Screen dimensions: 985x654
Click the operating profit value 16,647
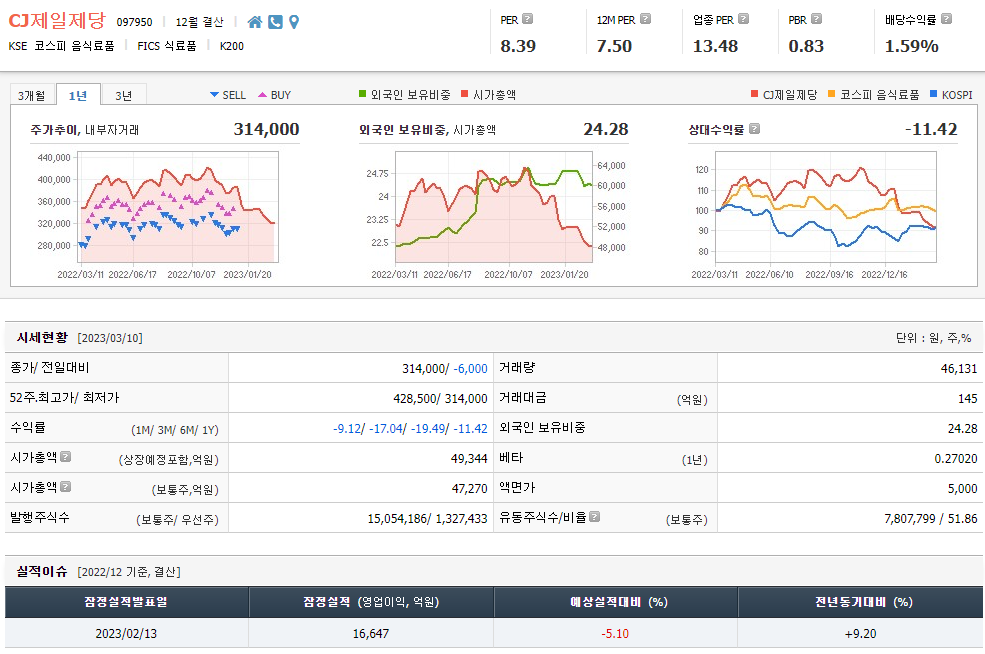pos(371,633)
